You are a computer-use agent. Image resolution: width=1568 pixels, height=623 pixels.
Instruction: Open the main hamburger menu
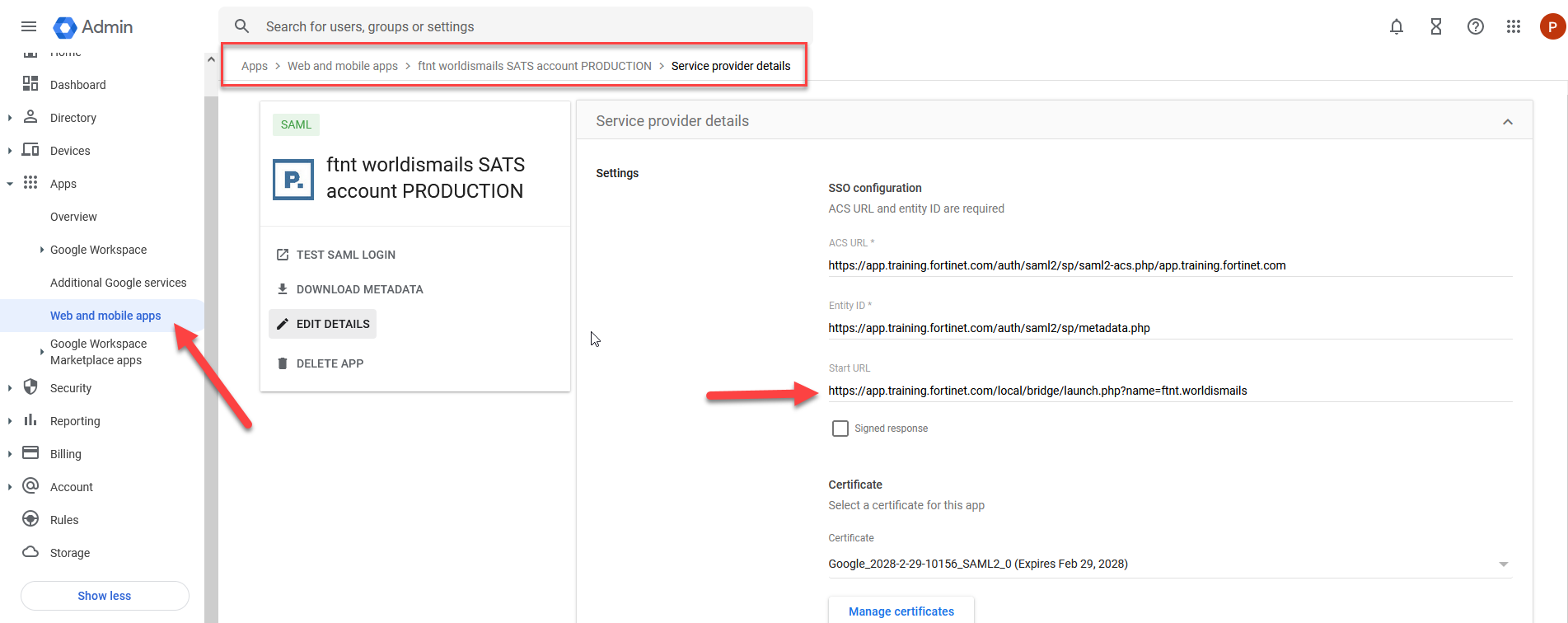point(29,26)
